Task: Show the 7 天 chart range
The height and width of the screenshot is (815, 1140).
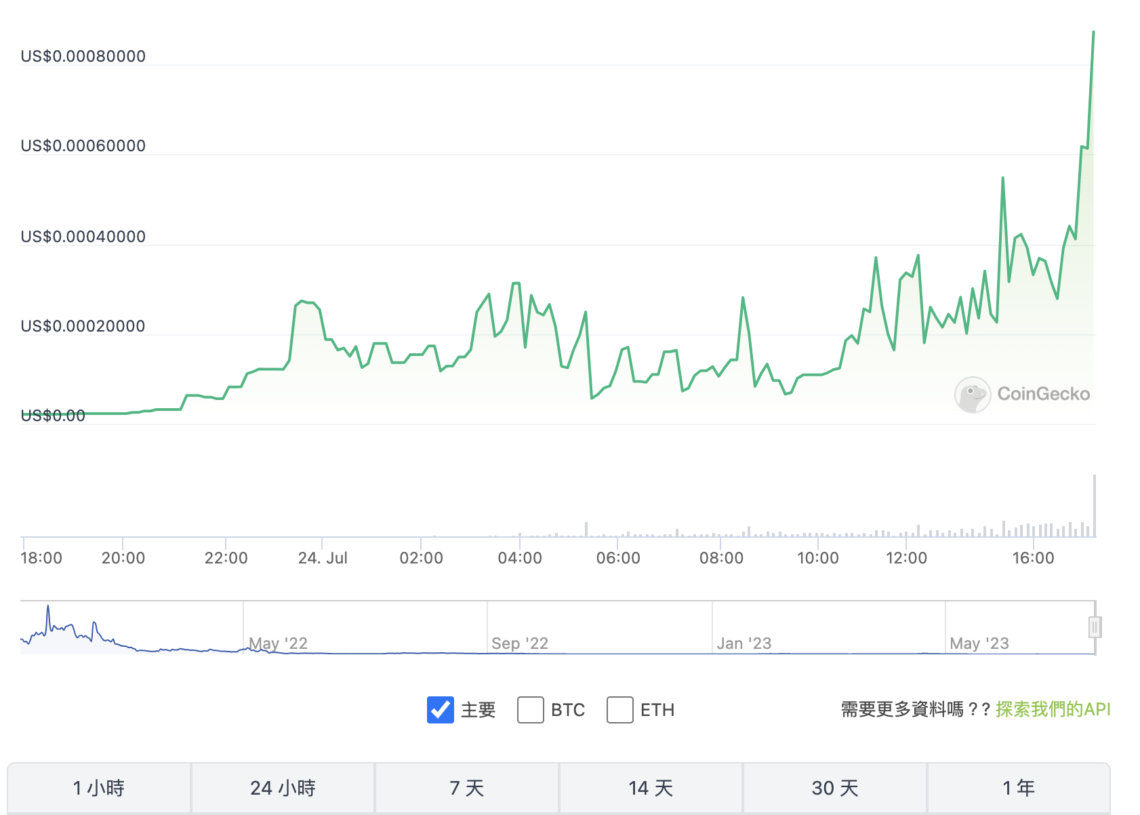Action: pyautogui.click(x=467, y=788)
